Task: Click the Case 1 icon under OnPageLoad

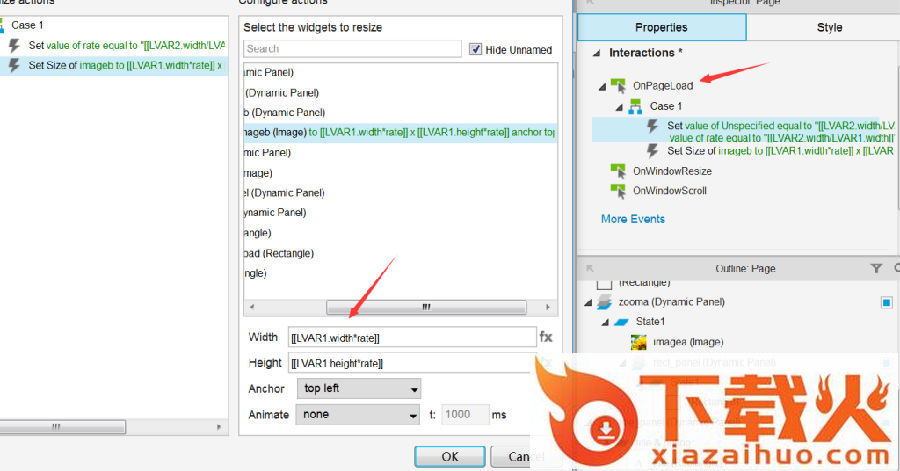Action: [x=635, y=106]
